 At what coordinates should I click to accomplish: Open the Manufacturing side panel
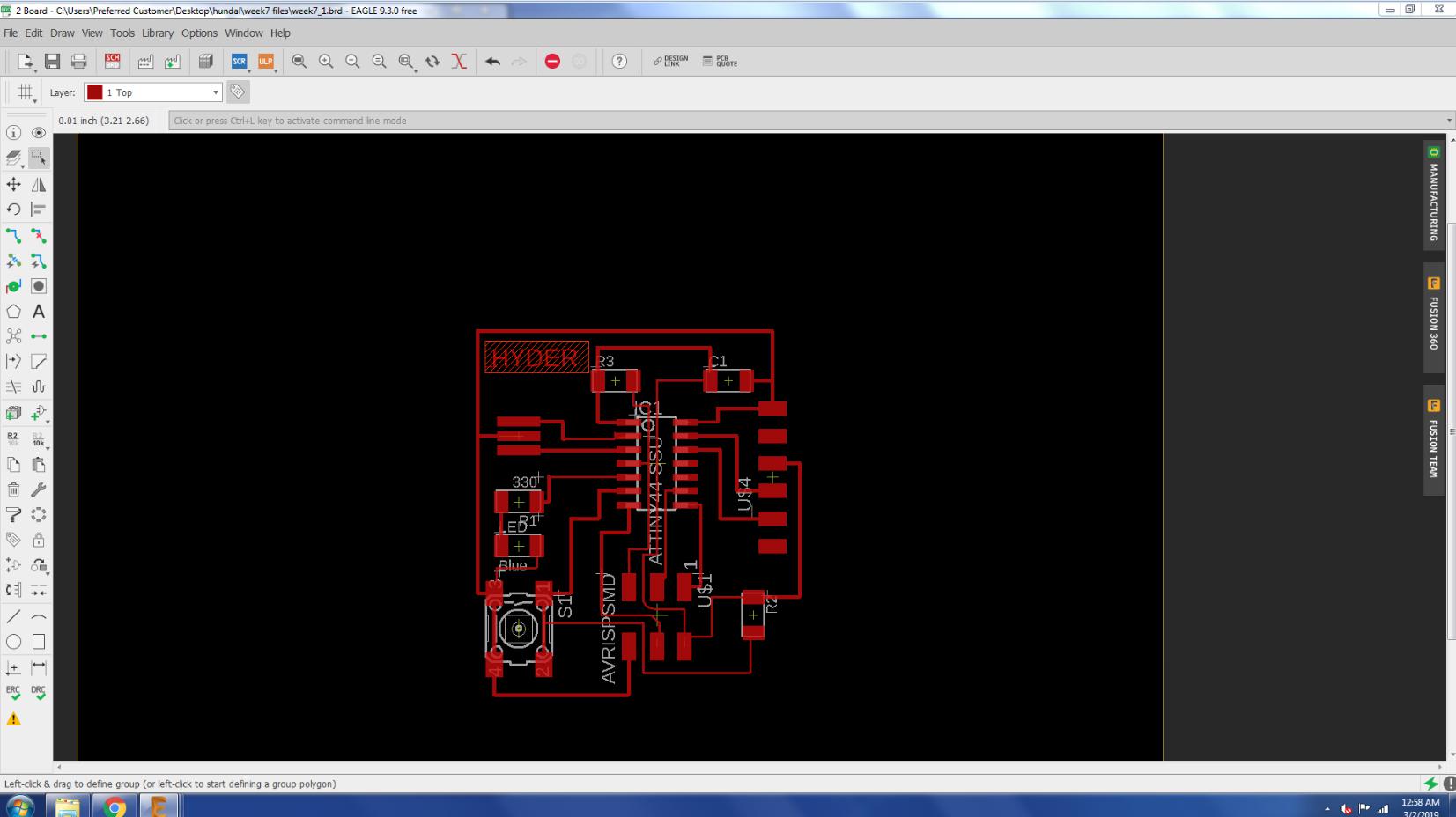1434,195
